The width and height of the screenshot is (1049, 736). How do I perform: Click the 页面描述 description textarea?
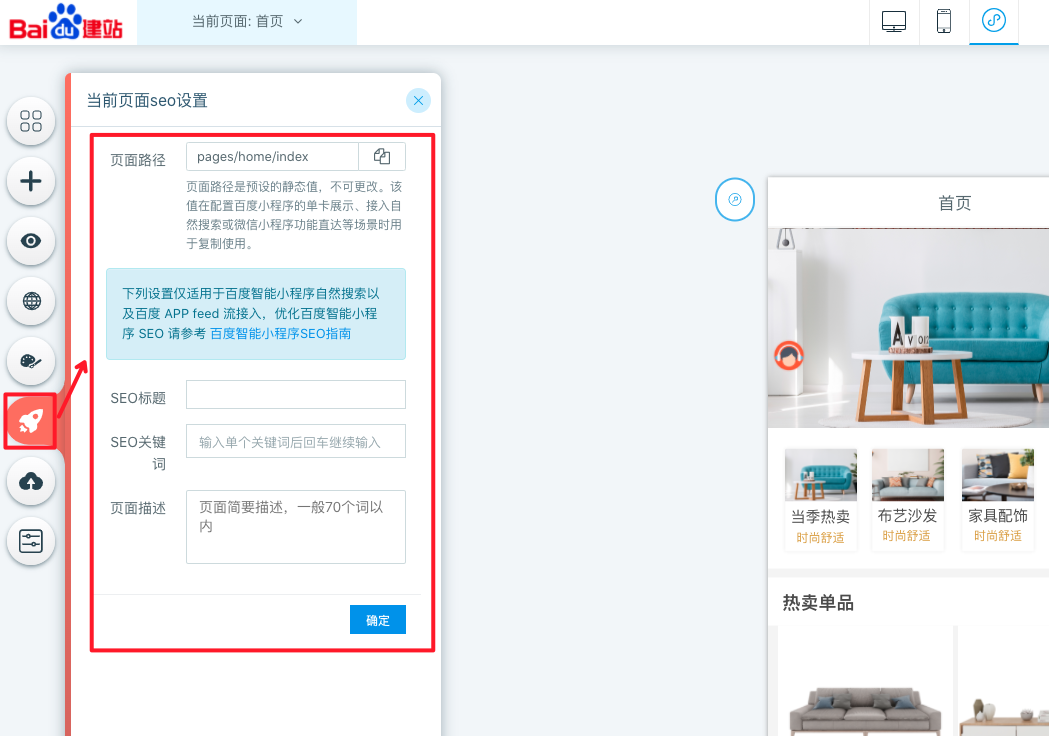(x=296, y=527)
